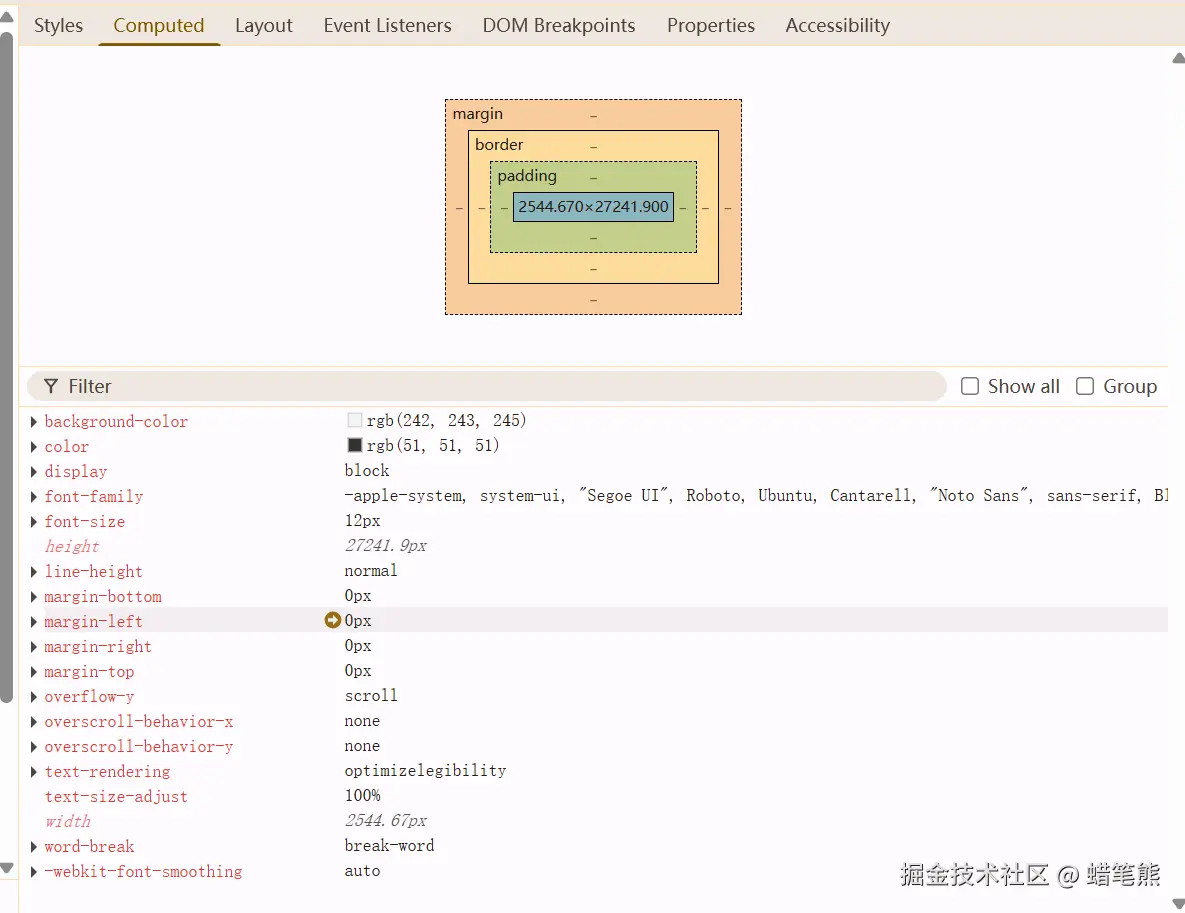Click the scrollbar down arrow at bottom left
This screenshot has width=1185, height=913.
pos(8,869)
